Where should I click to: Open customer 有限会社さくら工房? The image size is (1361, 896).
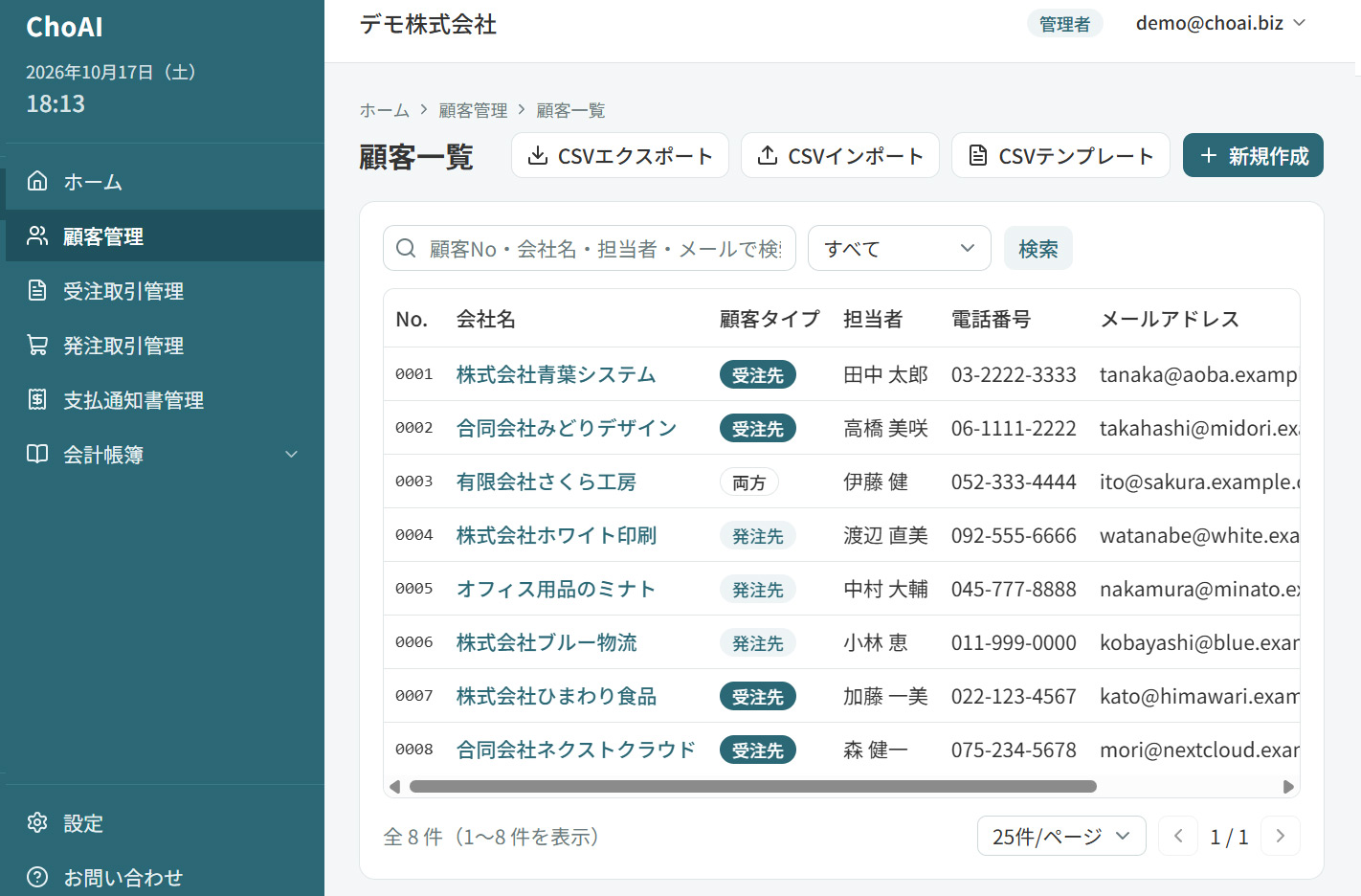547,482
